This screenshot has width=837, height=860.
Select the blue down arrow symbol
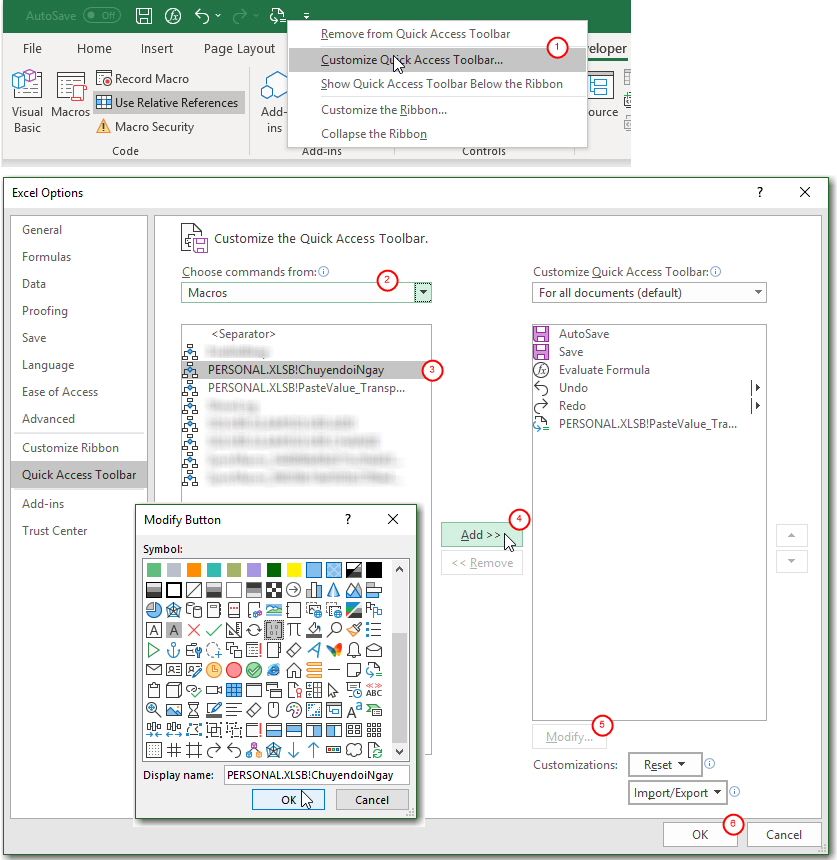click(293, 750)
